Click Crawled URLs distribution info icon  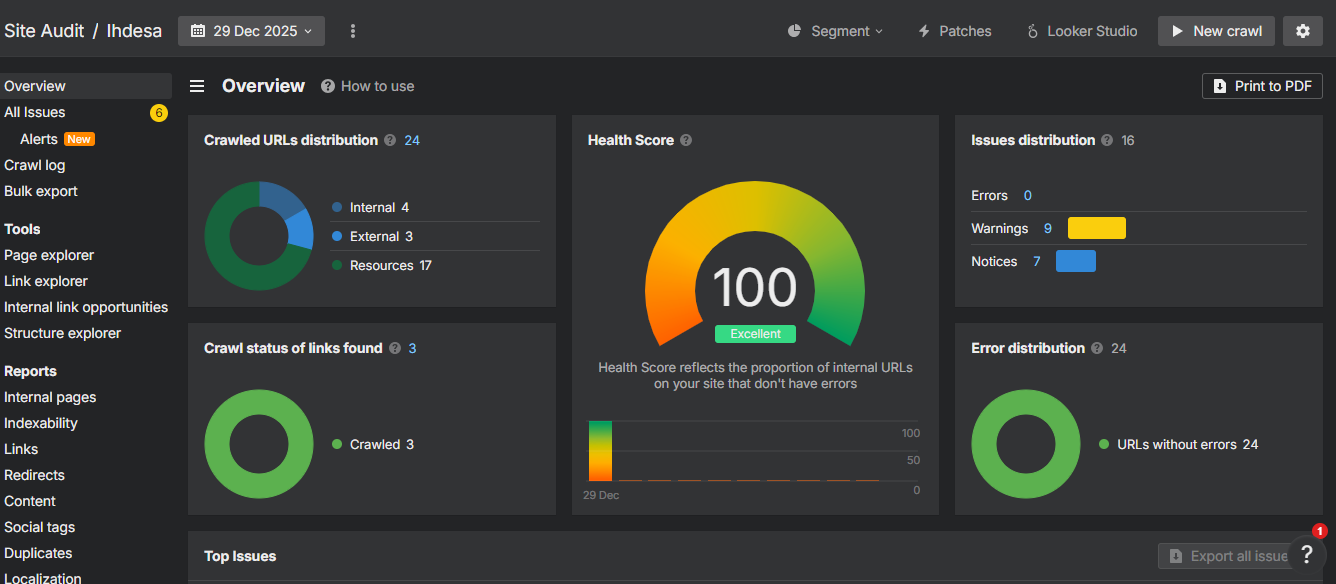[x=390, y=140]
